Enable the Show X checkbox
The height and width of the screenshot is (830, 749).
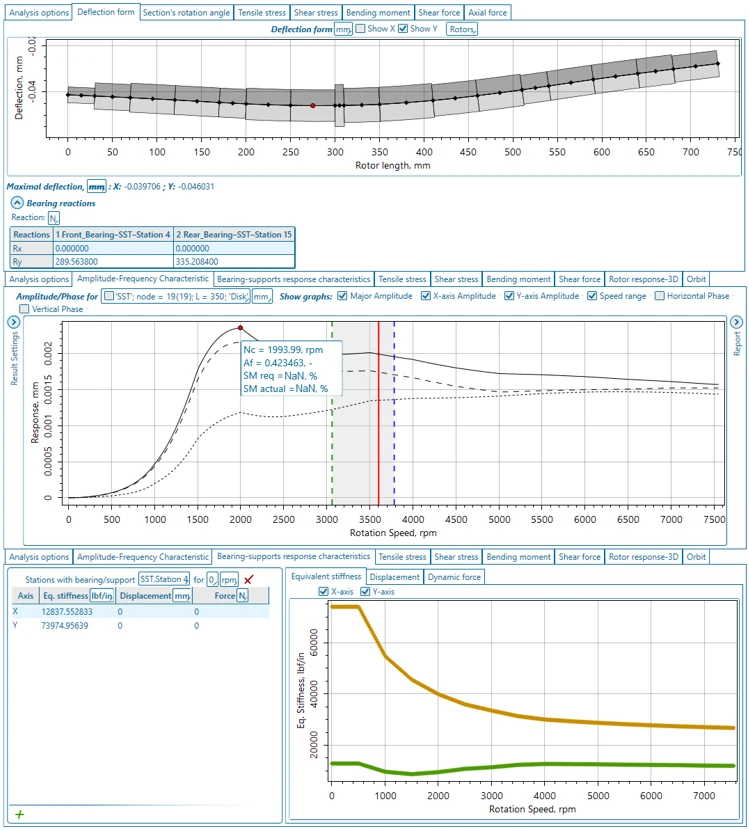pyautogui.click(x=361, y=29)
